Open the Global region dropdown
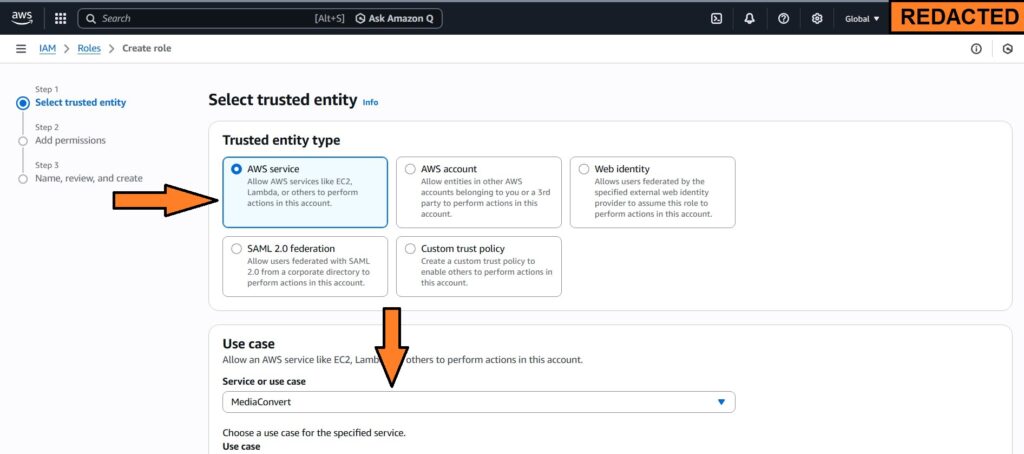The height and width of the screenshot is (454, 1024). click(862, 18)
